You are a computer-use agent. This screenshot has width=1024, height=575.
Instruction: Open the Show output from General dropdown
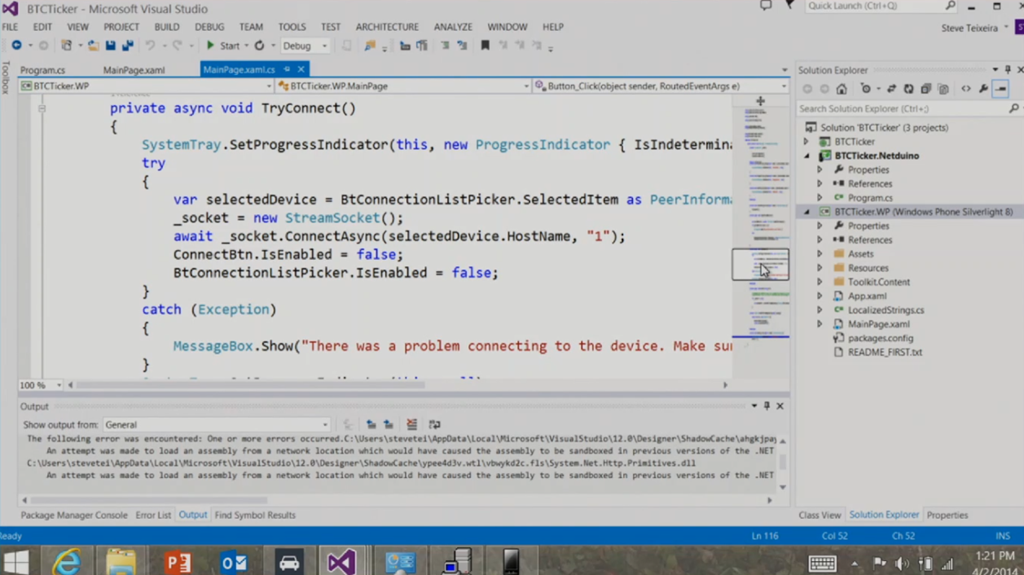(216, 425)
